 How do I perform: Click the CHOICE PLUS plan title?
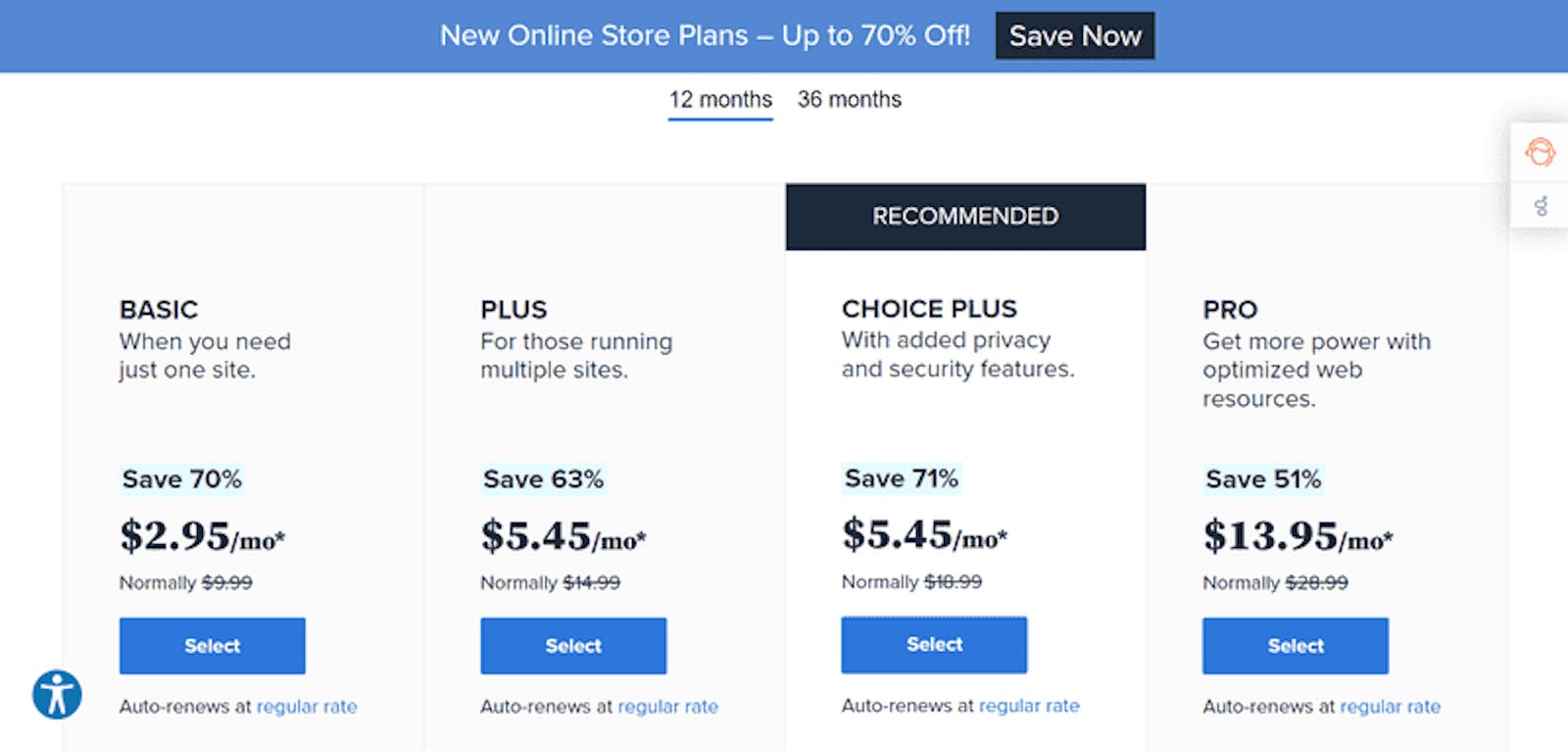[929, 309]
